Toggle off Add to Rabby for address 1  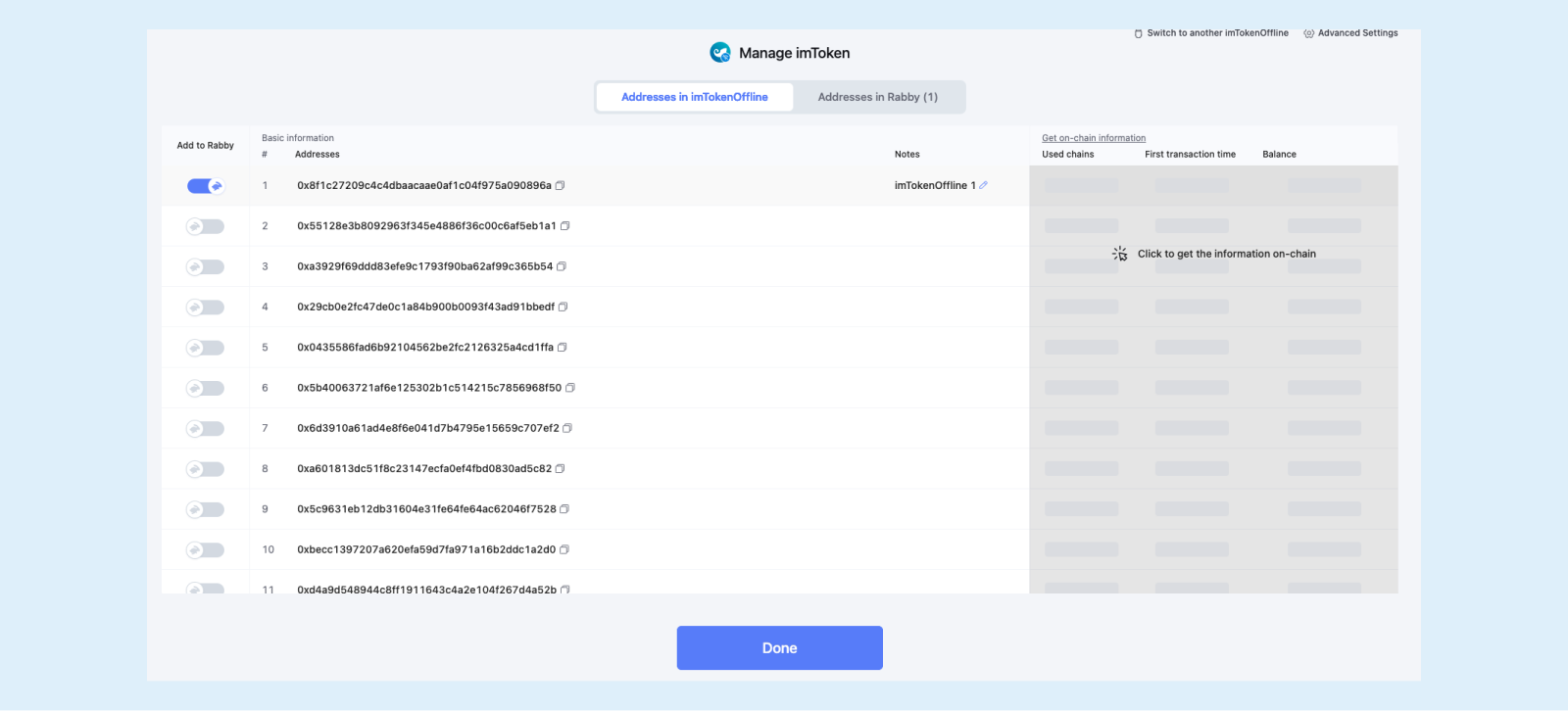[206, 186]
